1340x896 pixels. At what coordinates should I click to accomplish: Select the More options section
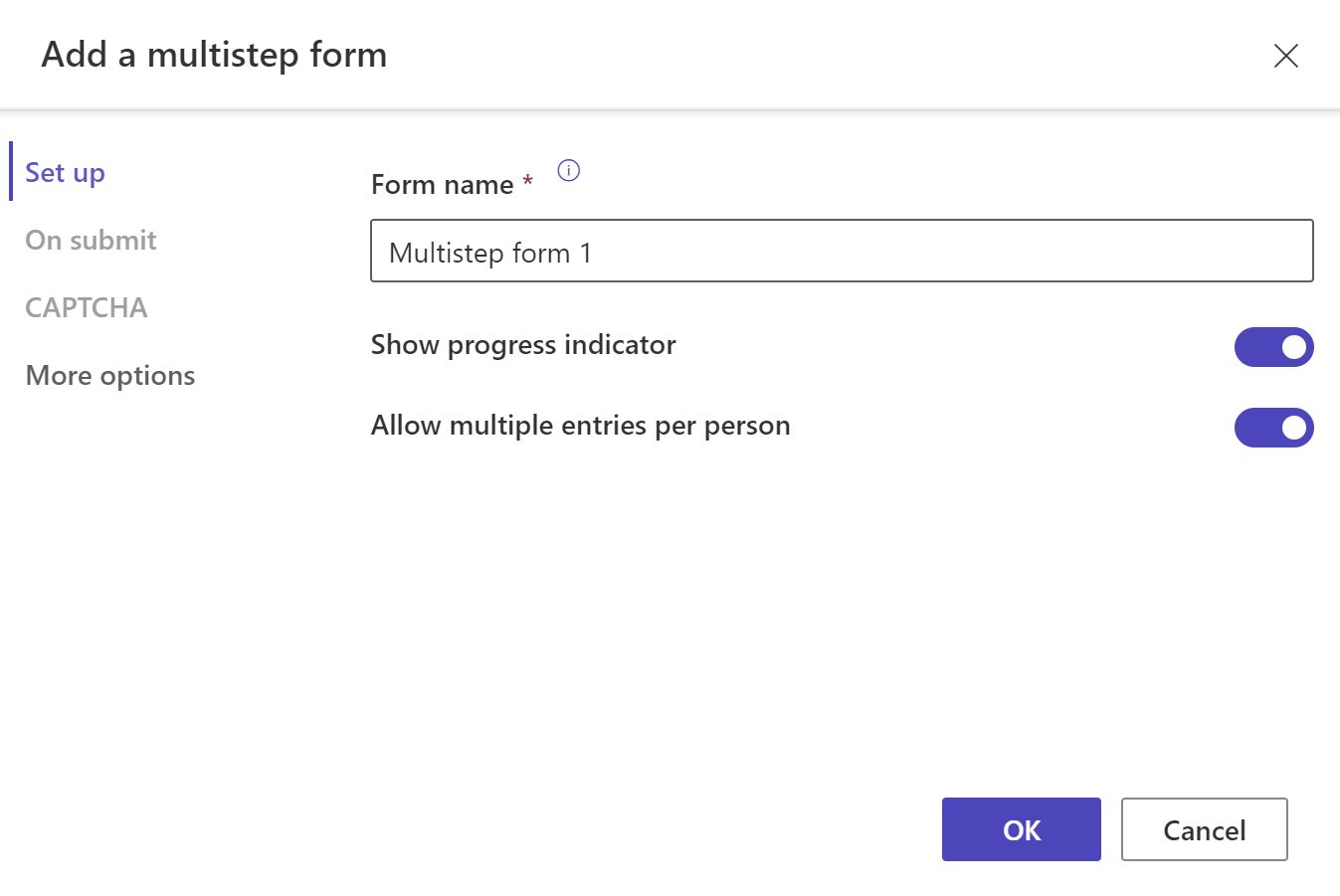(x=109, y=375)
